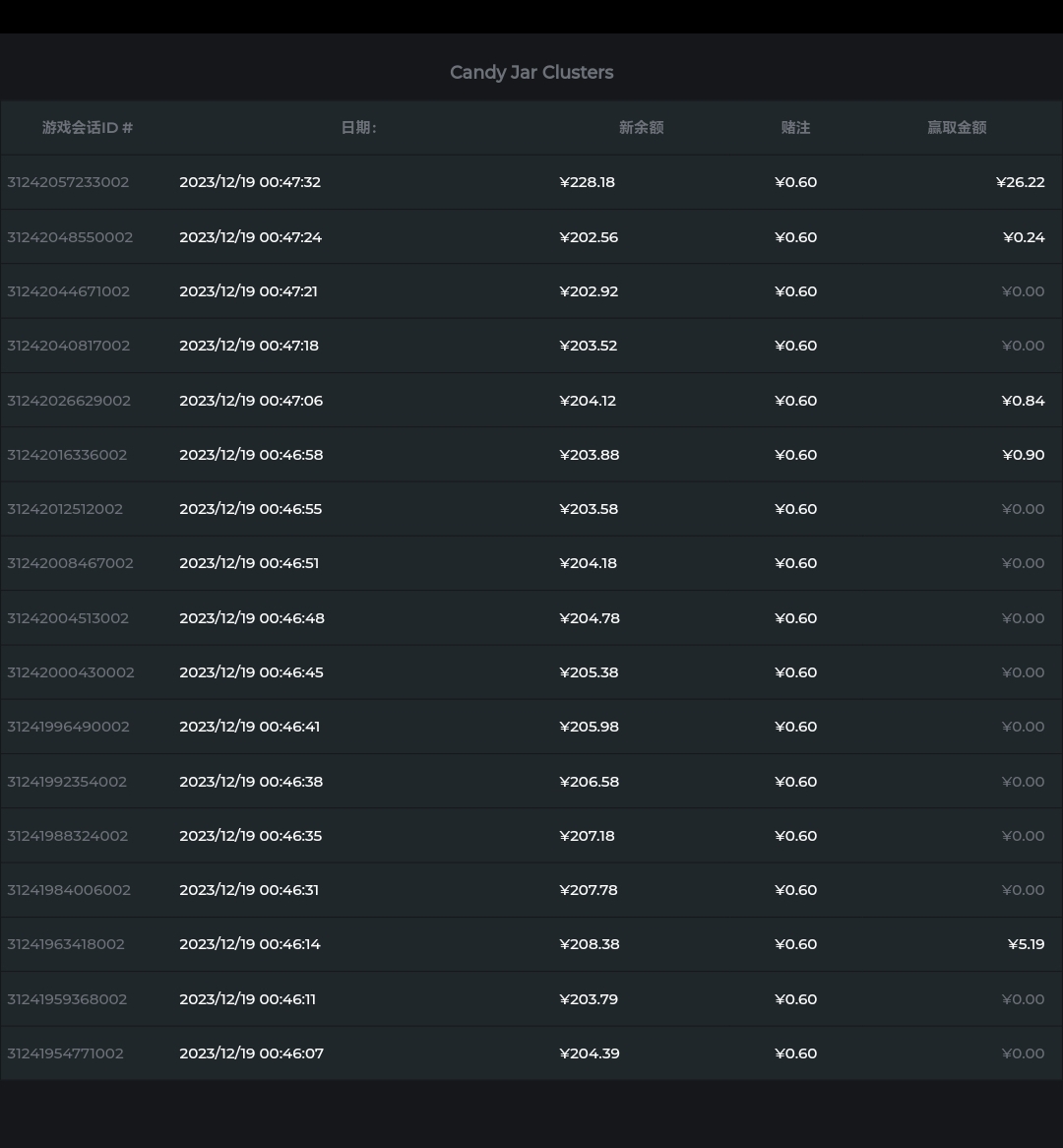The width and height of the screenshot is (1063, 1148).
Task: Click the new balance ¥204.78
Action: pos(590,618)
